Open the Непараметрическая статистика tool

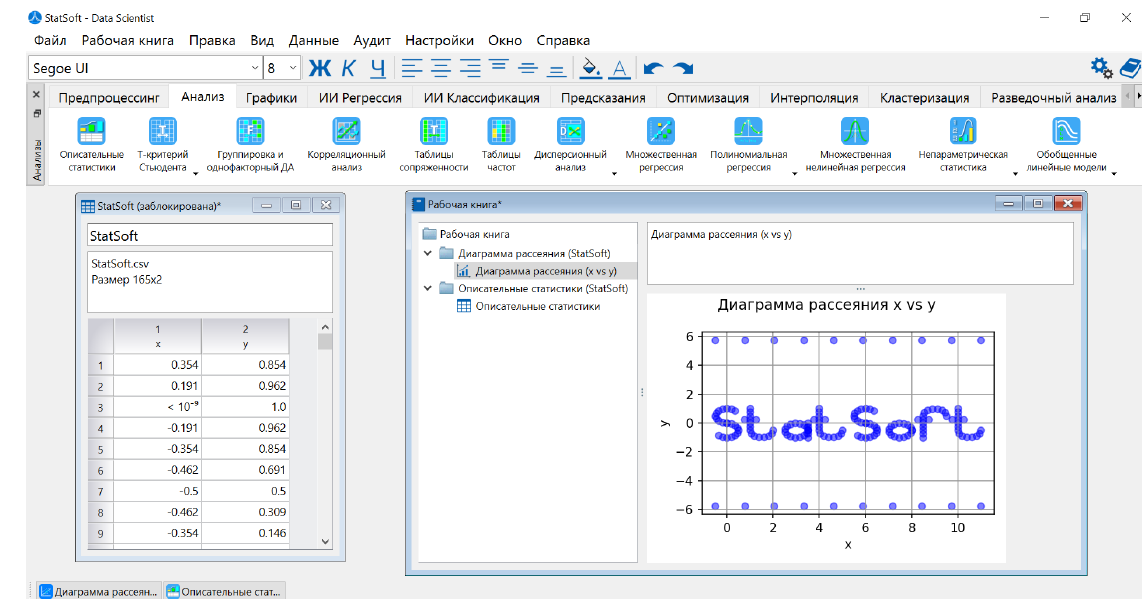point(963,145)
